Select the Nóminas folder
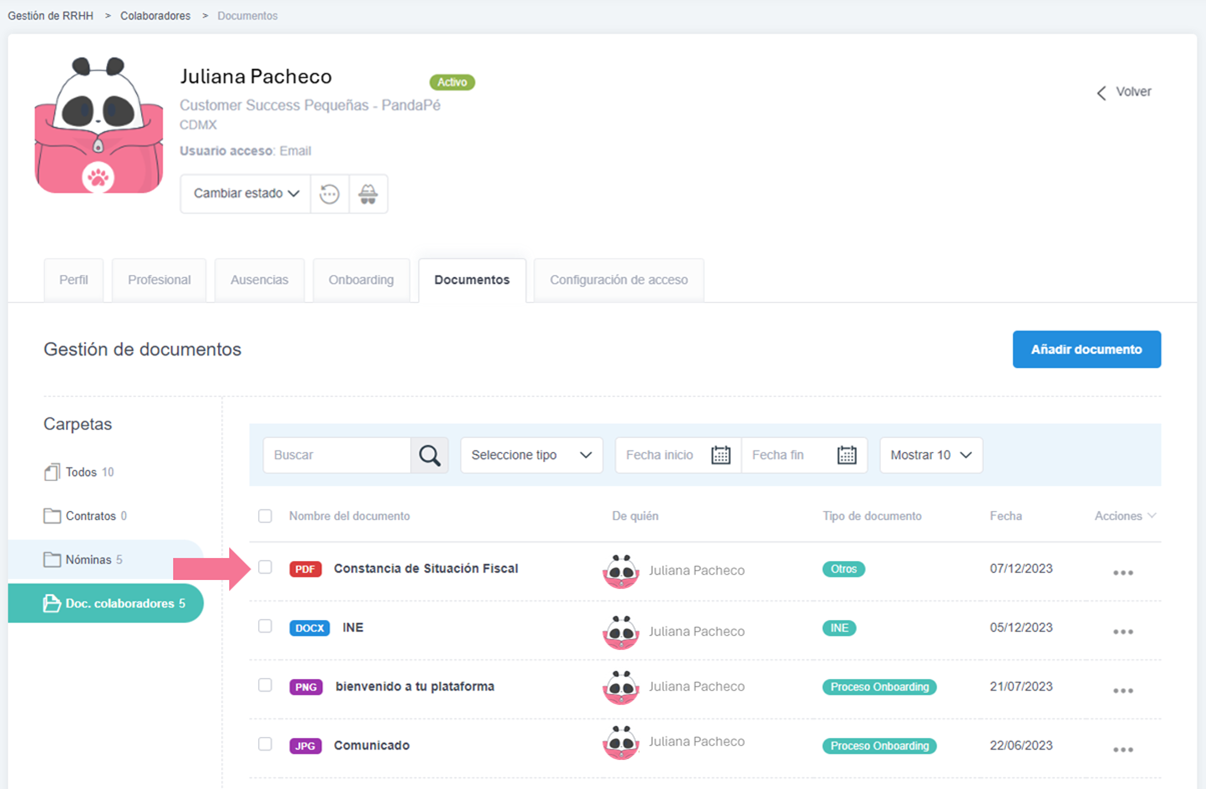The width and height of the screenshot is (1206, 789). (x=88, y=560)
